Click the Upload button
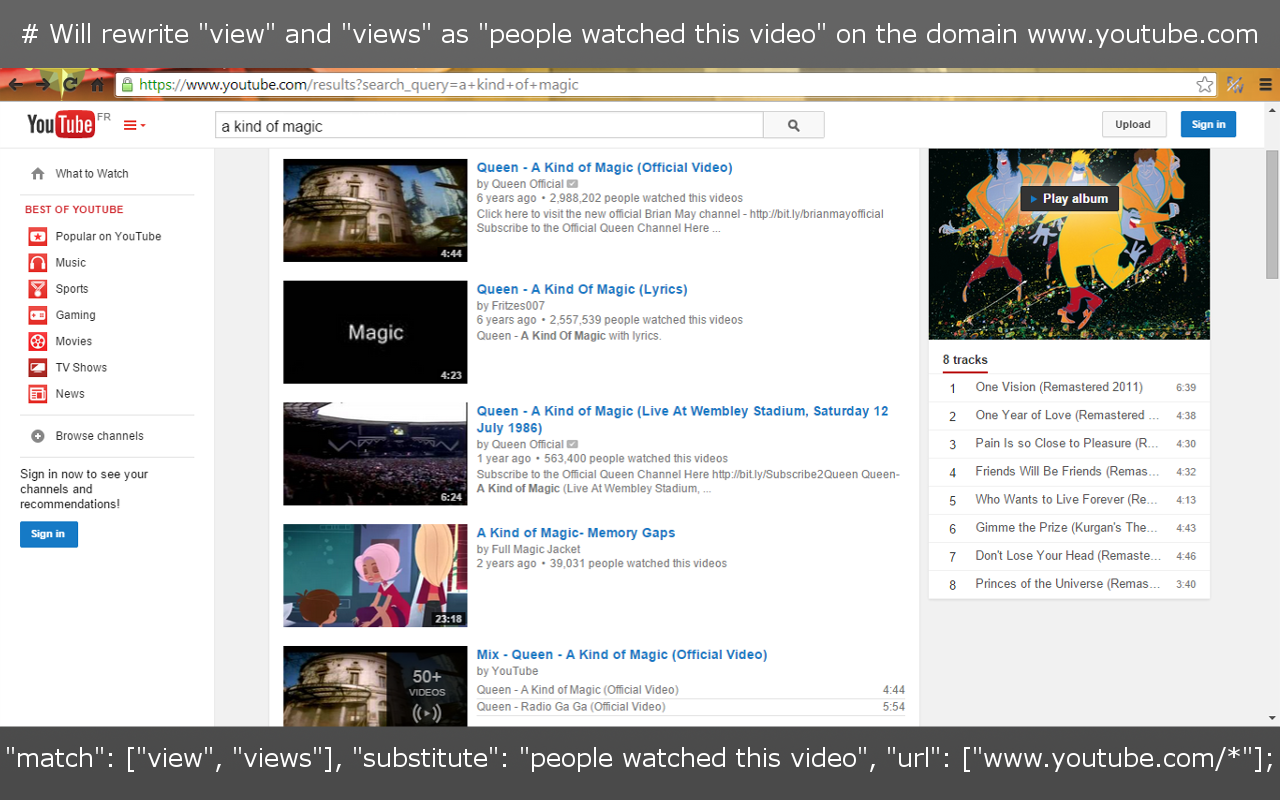This screenshot has height=800, width=1280. tap(1133, 125)
